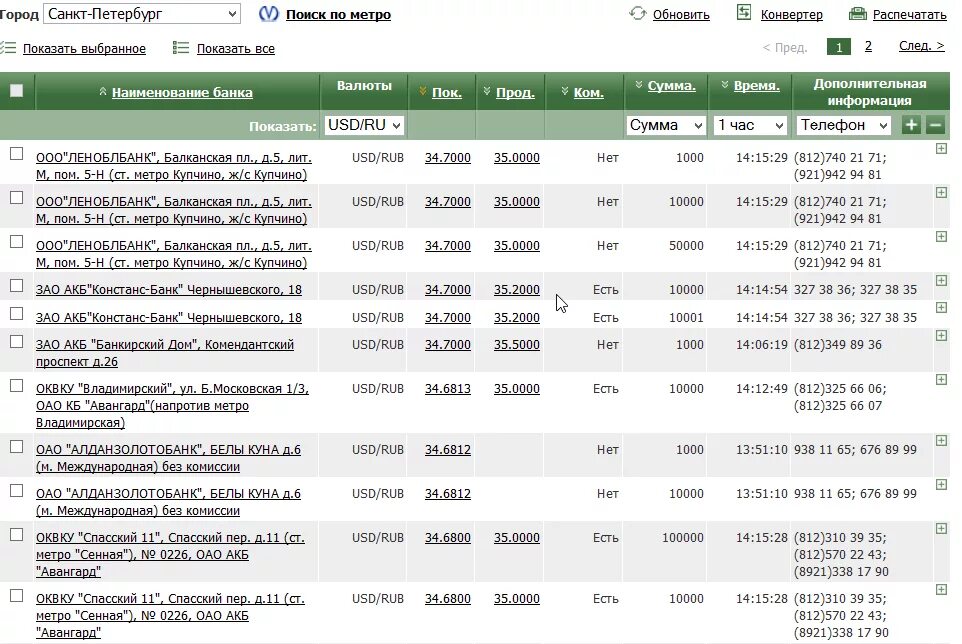This screenshot has width=962, height=644.
Task: Open the Поиск по метро link
Action: [x=338, y=14]
